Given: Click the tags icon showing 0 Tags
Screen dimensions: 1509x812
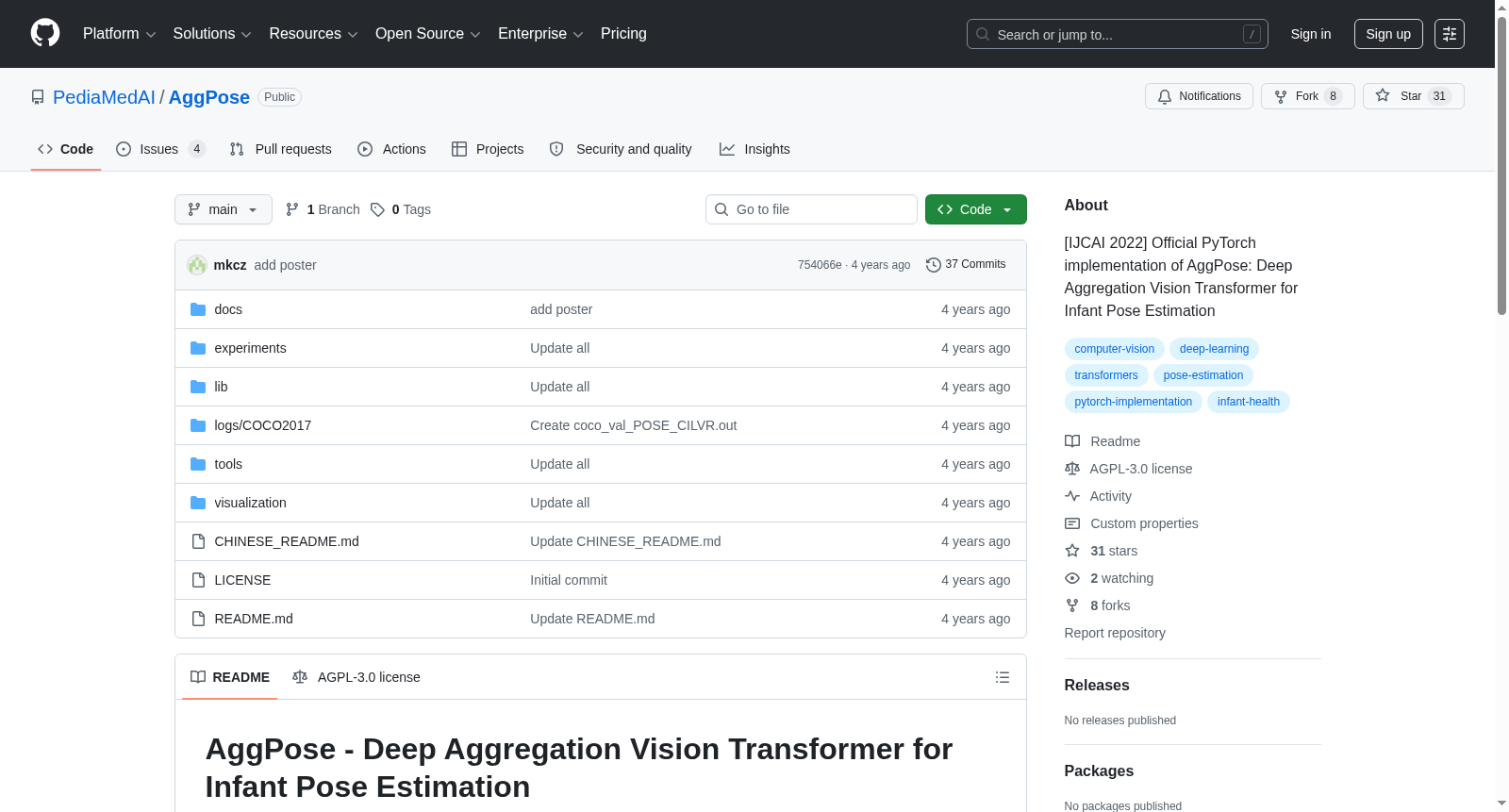Looking at the screenshot, I should tap(377, 209).
